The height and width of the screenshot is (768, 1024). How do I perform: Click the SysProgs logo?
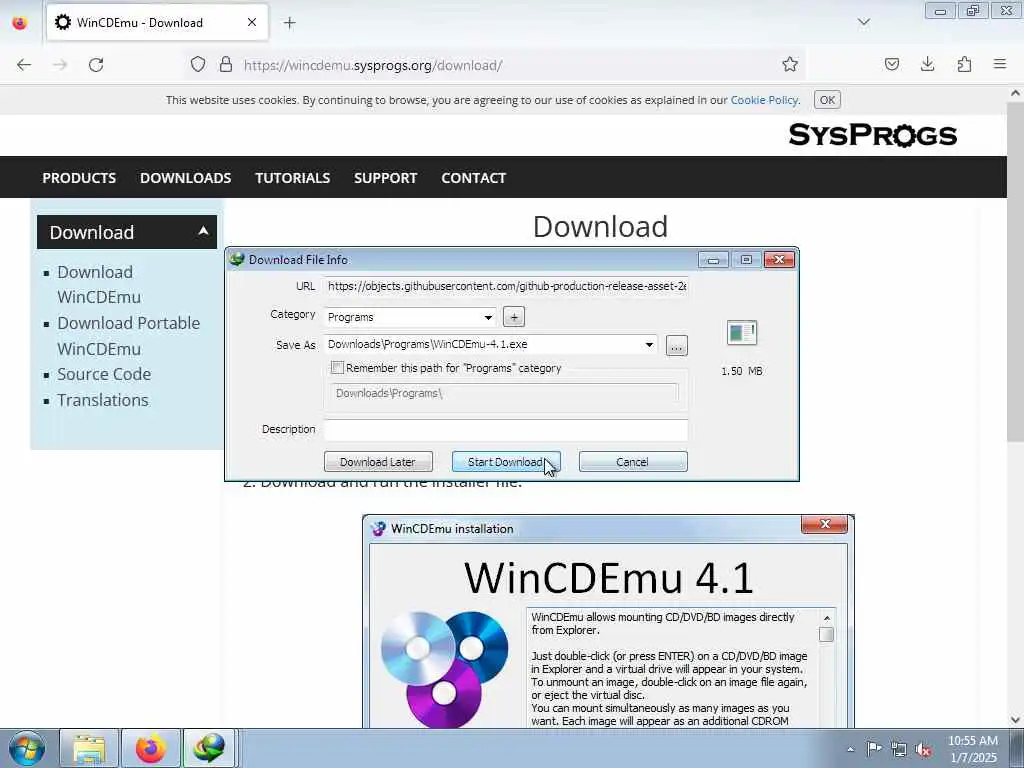click(872, 135)
